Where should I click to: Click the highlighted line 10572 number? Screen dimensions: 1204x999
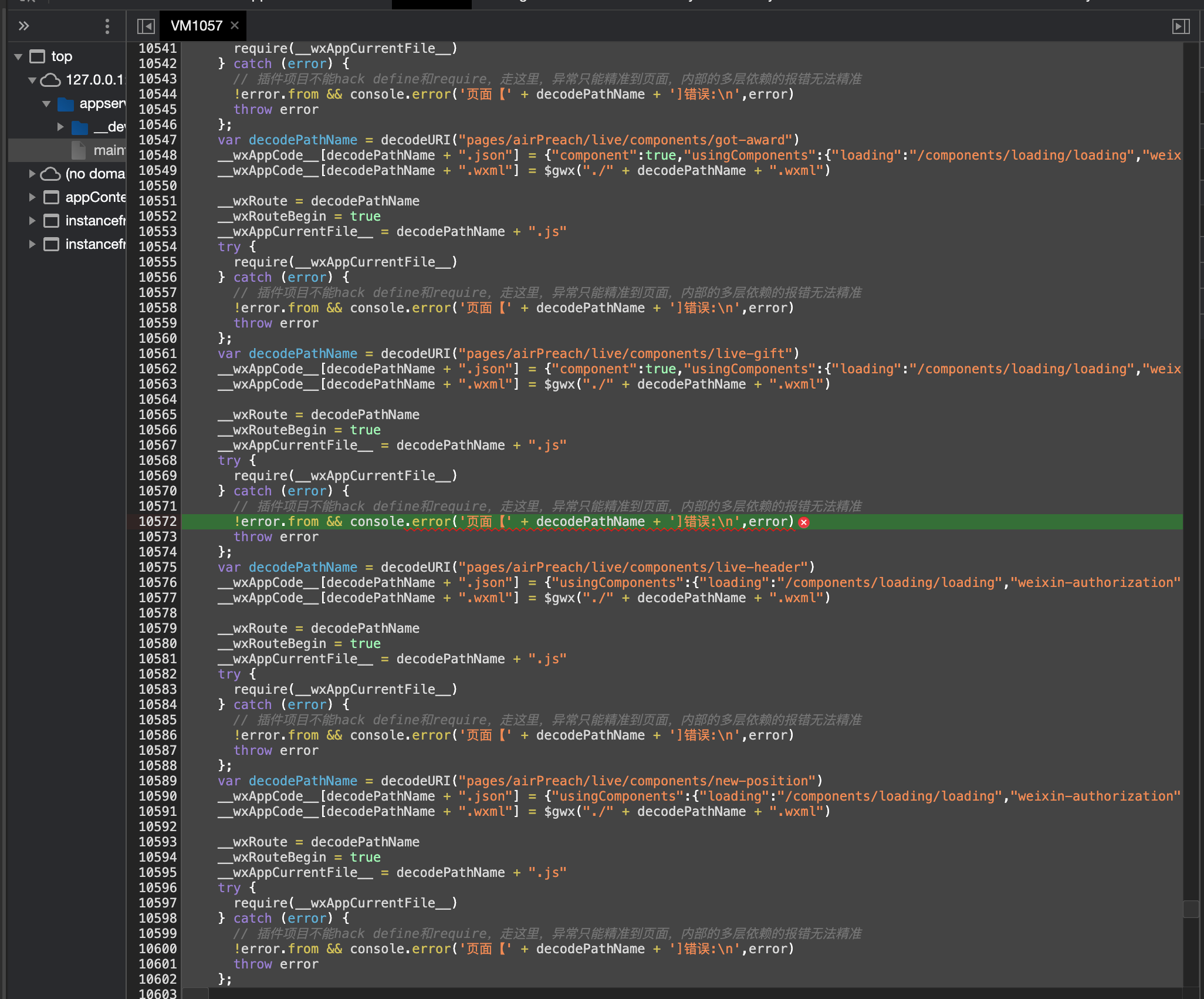click(x=157, y=521)
